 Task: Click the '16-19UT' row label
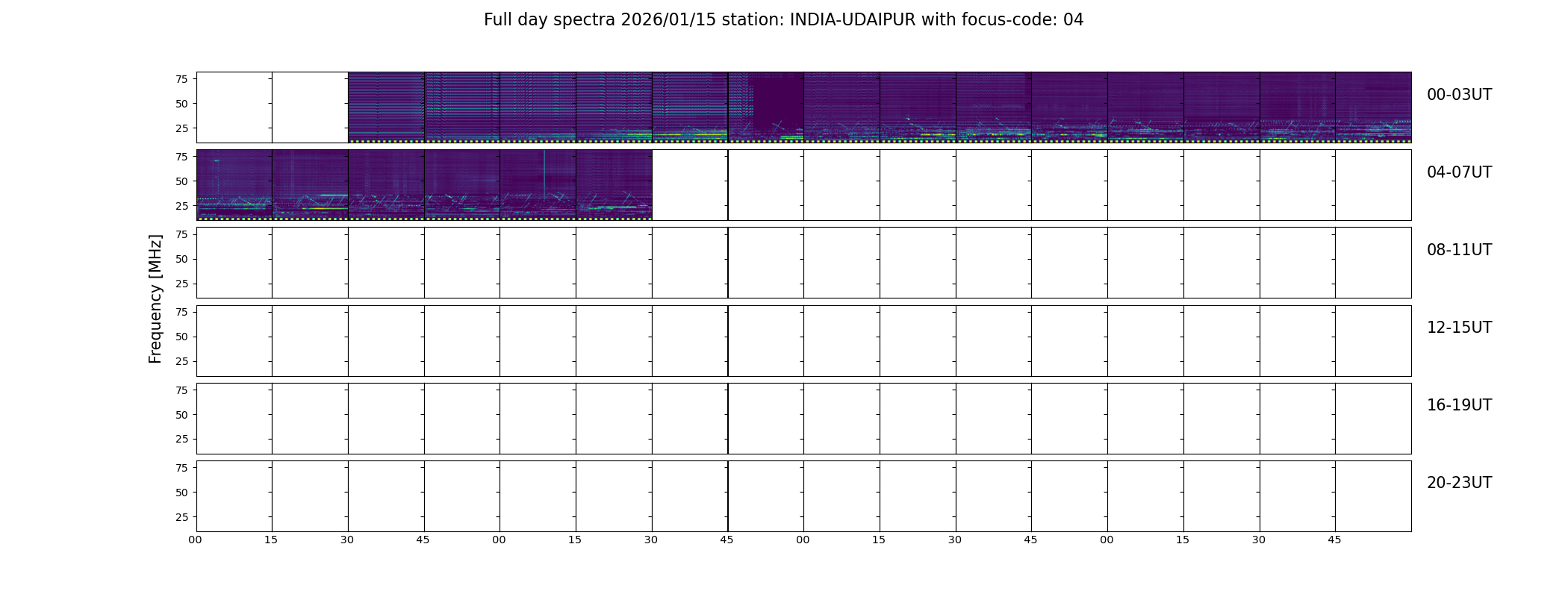tap(1459, 405)
